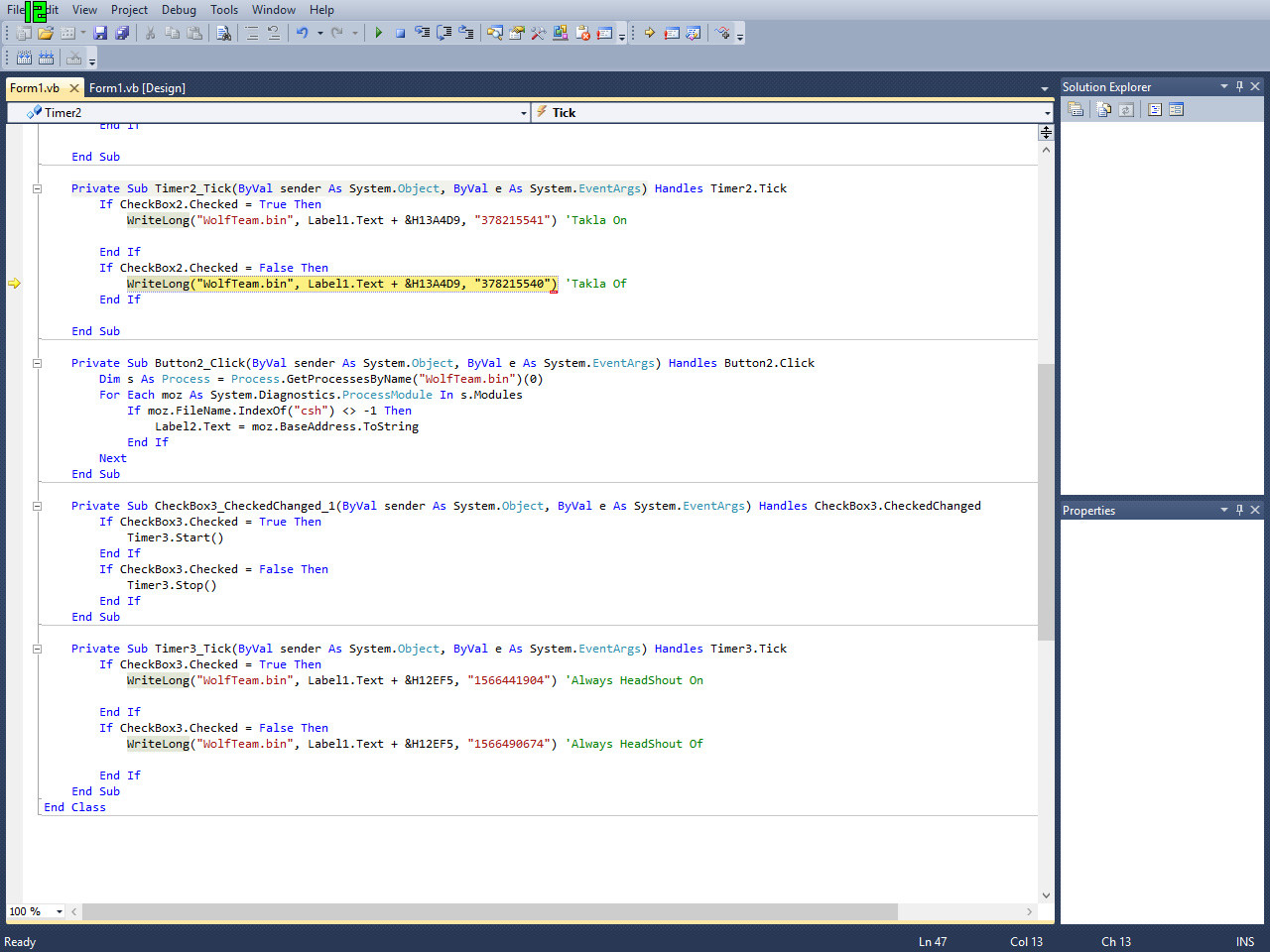Close the Form1.vb code tab

tap(73, 88)
